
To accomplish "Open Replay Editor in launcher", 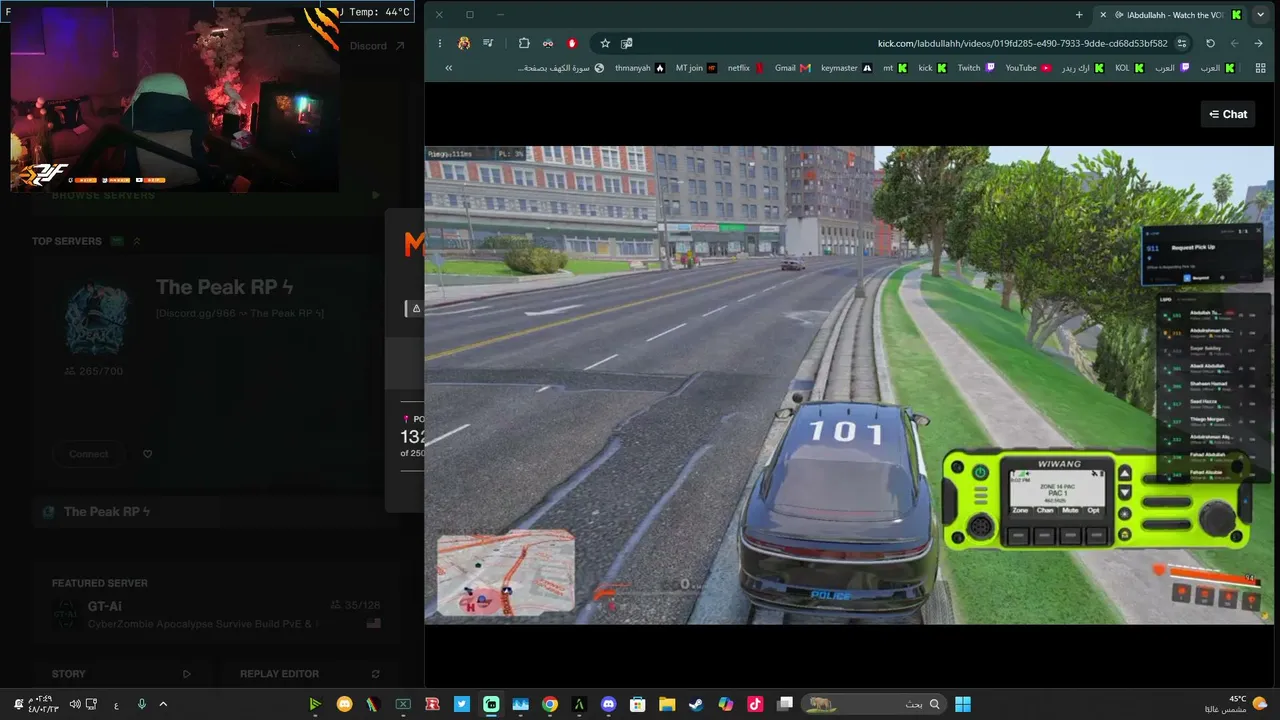I will pyautogui.click(x=279, y=674).
